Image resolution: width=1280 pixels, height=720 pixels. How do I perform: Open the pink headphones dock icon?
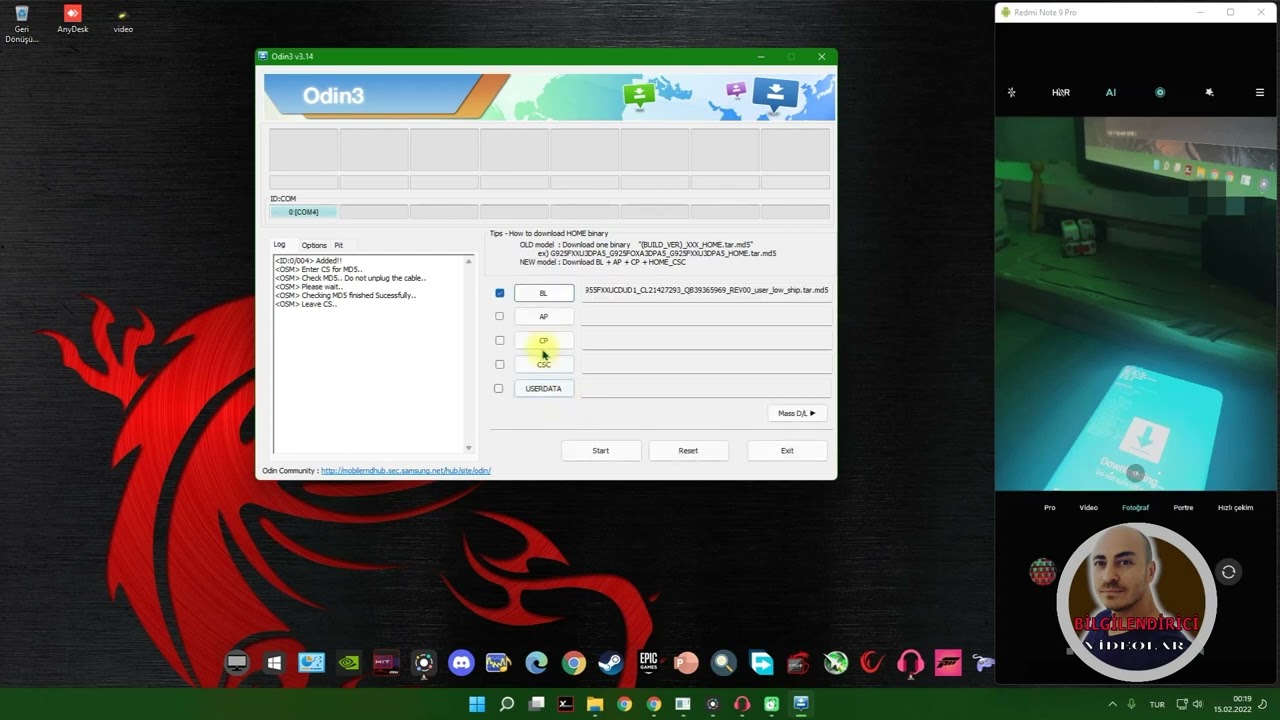click(x=910, y=662)
